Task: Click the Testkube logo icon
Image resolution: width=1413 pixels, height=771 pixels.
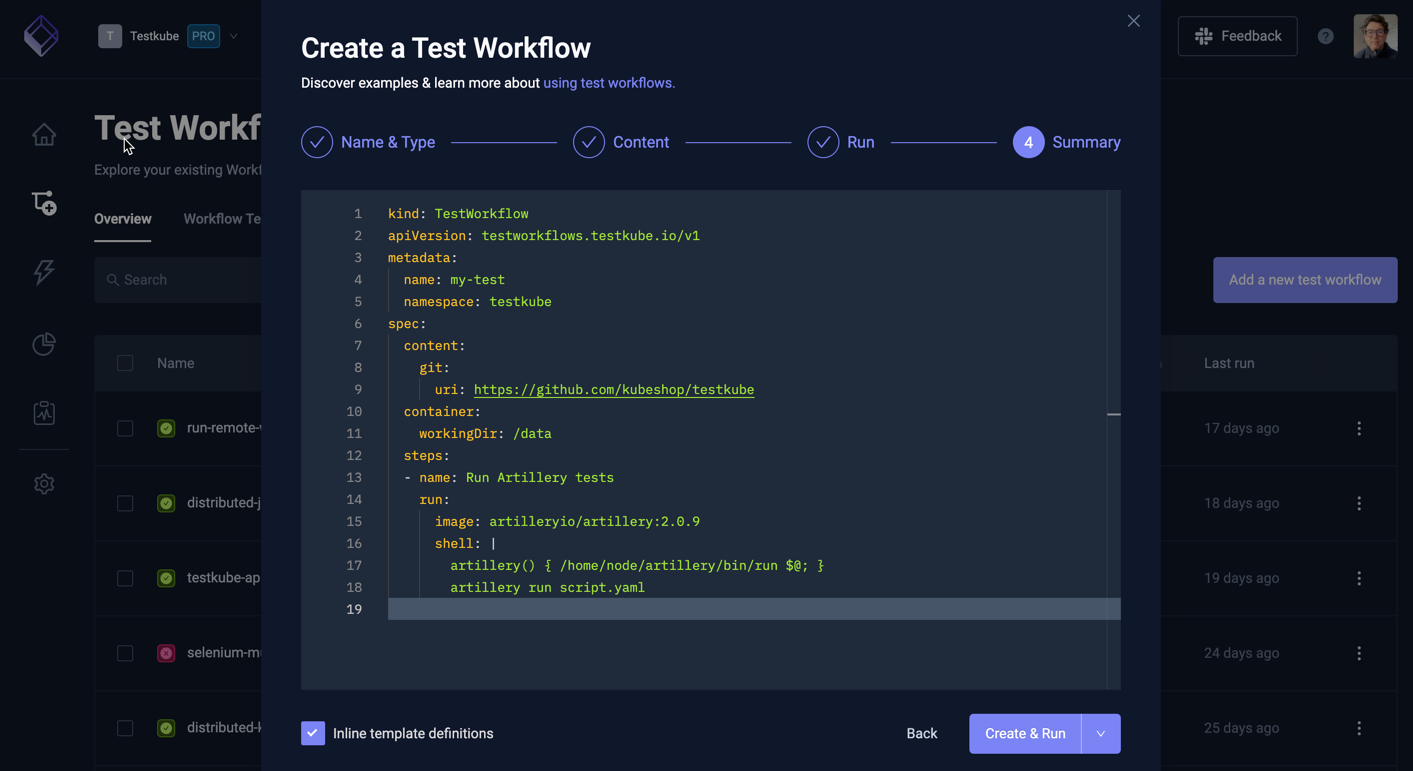Action: click(x=41, y=36)
